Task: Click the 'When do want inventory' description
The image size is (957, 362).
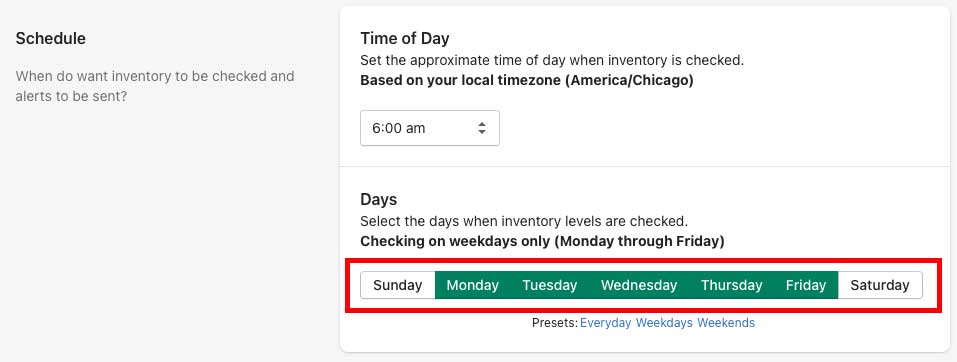Action: point(155,86)
